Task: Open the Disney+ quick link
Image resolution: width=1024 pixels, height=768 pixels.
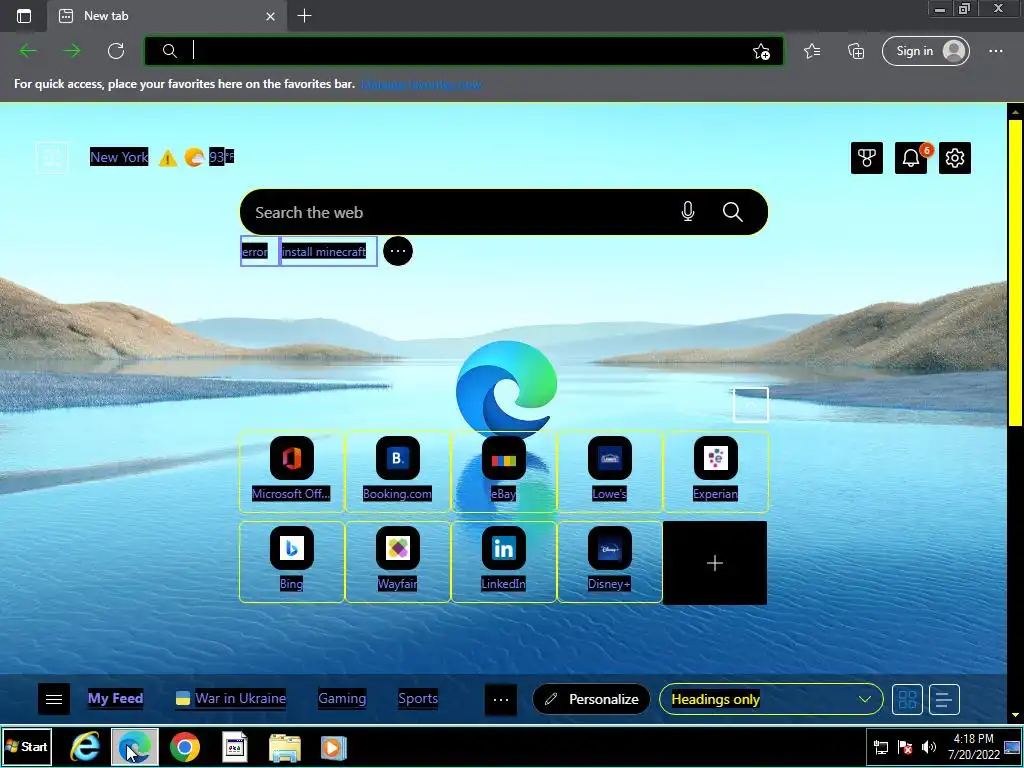Action: click(x=609, y=562)
